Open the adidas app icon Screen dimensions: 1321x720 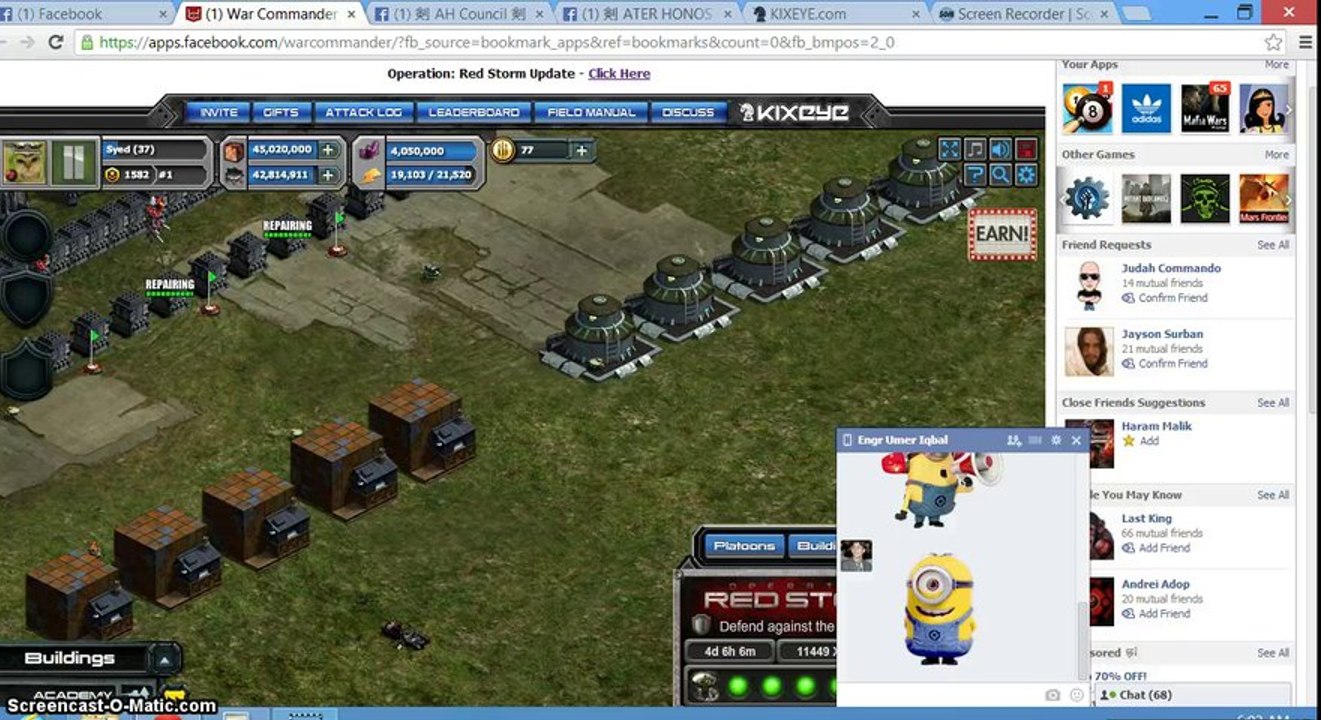click(x=1146, y=108)
